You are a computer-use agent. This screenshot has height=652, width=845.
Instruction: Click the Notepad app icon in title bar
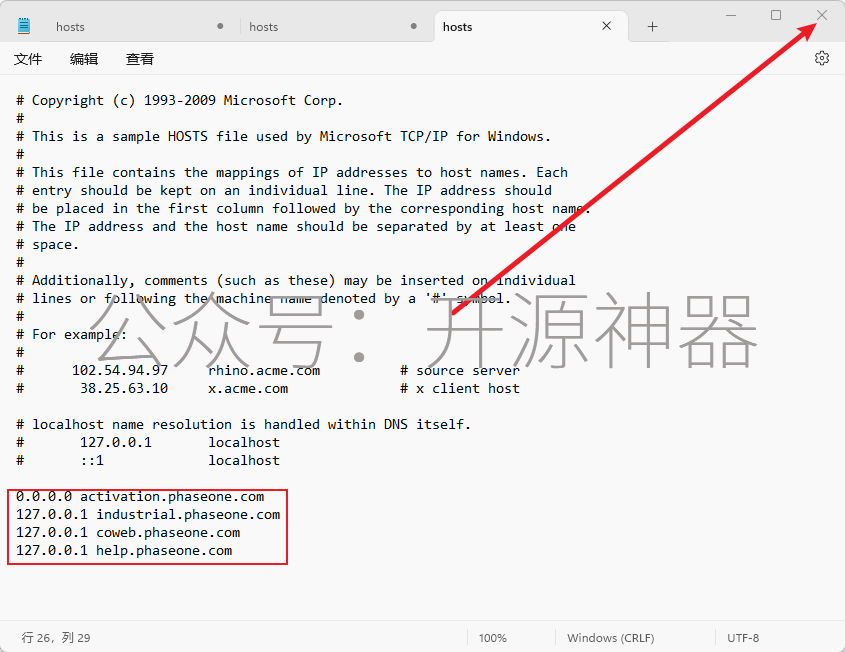pos(24,26)
